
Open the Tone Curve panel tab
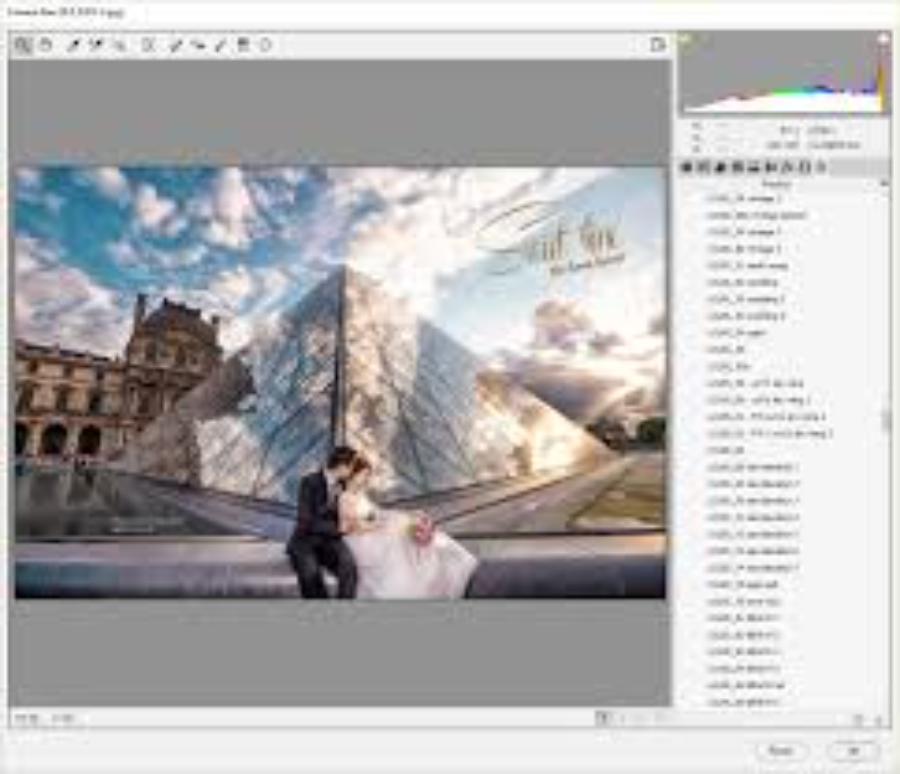pos(704,167)
